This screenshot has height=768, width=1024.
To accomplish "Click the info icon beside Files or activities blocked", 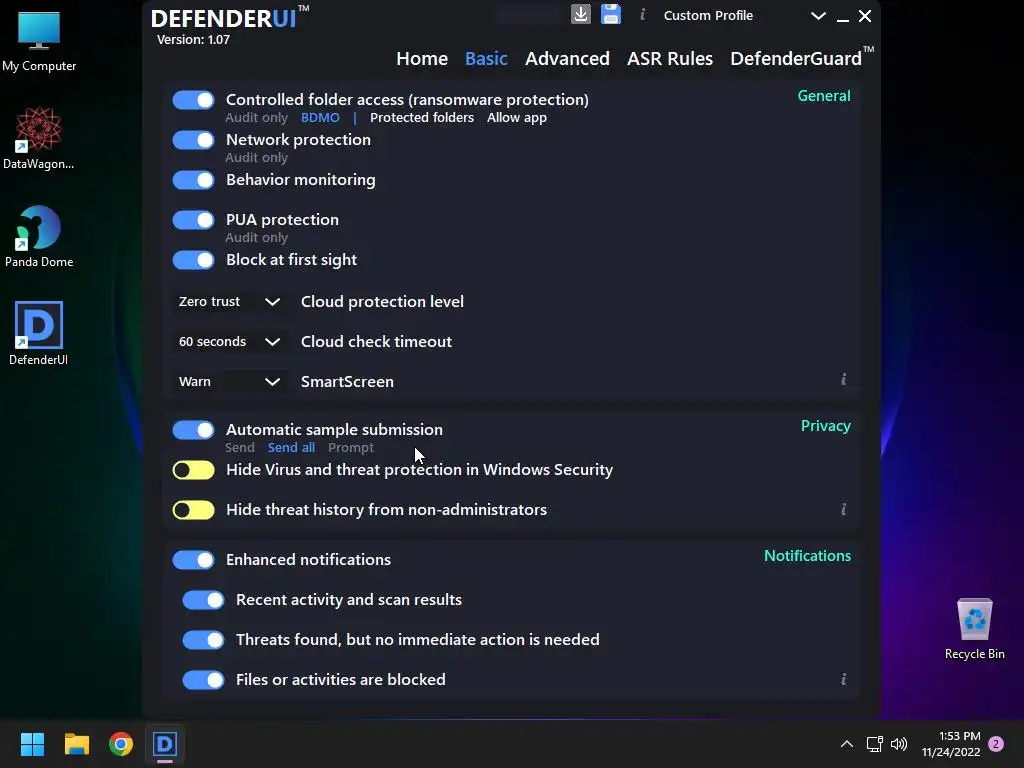I will pyautogui.click(x=844, y=679).
